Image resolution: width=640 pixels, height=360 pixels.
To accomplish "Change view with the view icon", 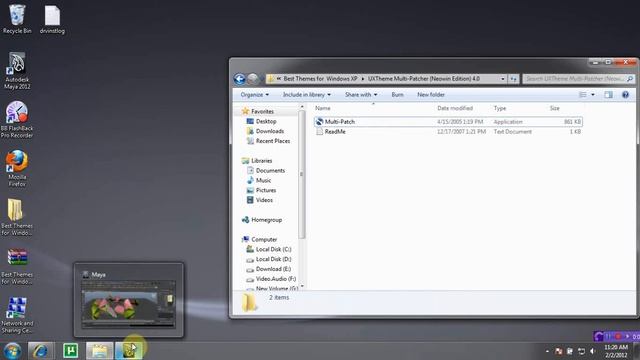I will click(x=582, y=95).
